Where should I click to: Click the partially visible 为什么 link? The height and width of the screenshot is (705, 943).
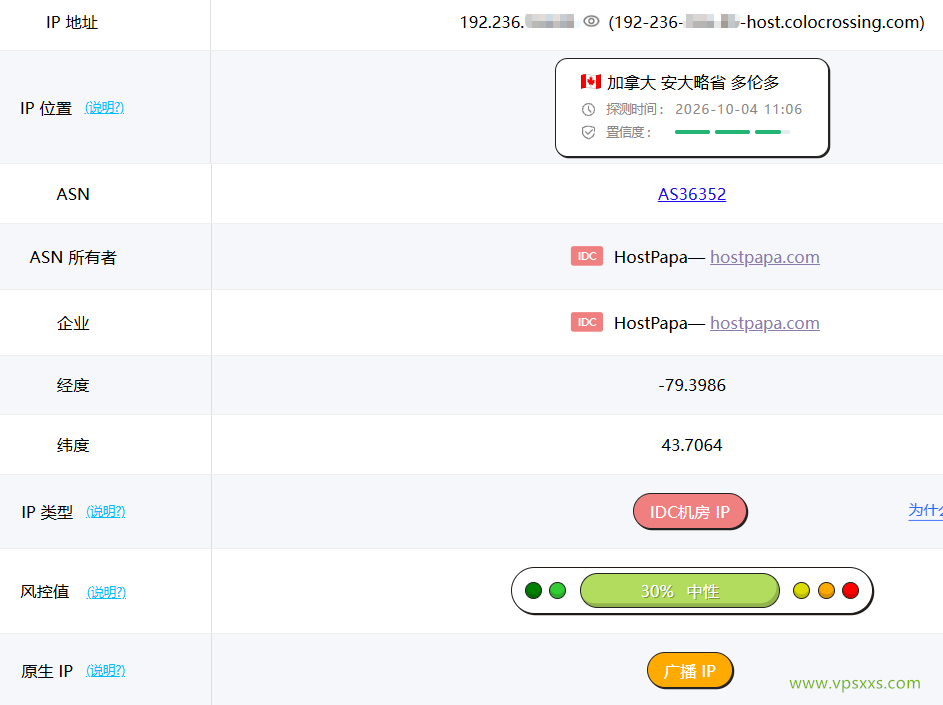[926, 511]
